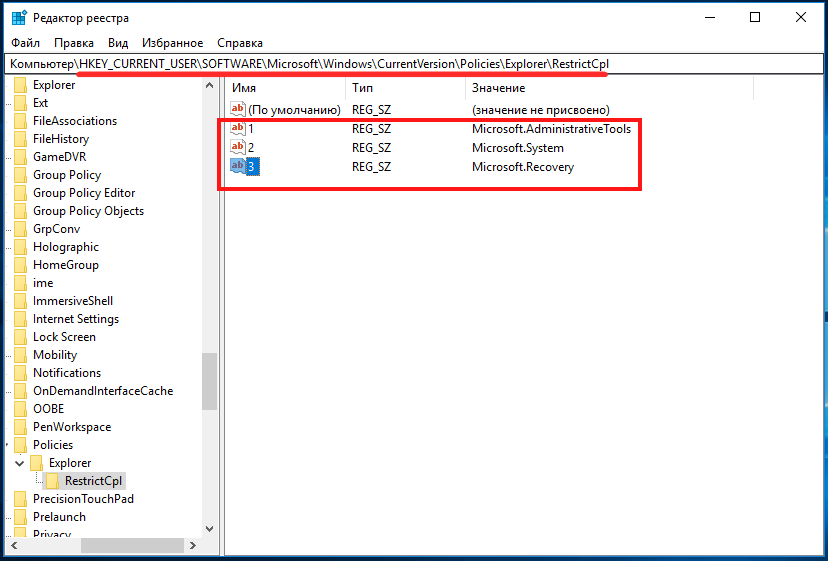Select the OOBE key
The width and height of the screenshot is (828, 561).
(x=49, y=409)
